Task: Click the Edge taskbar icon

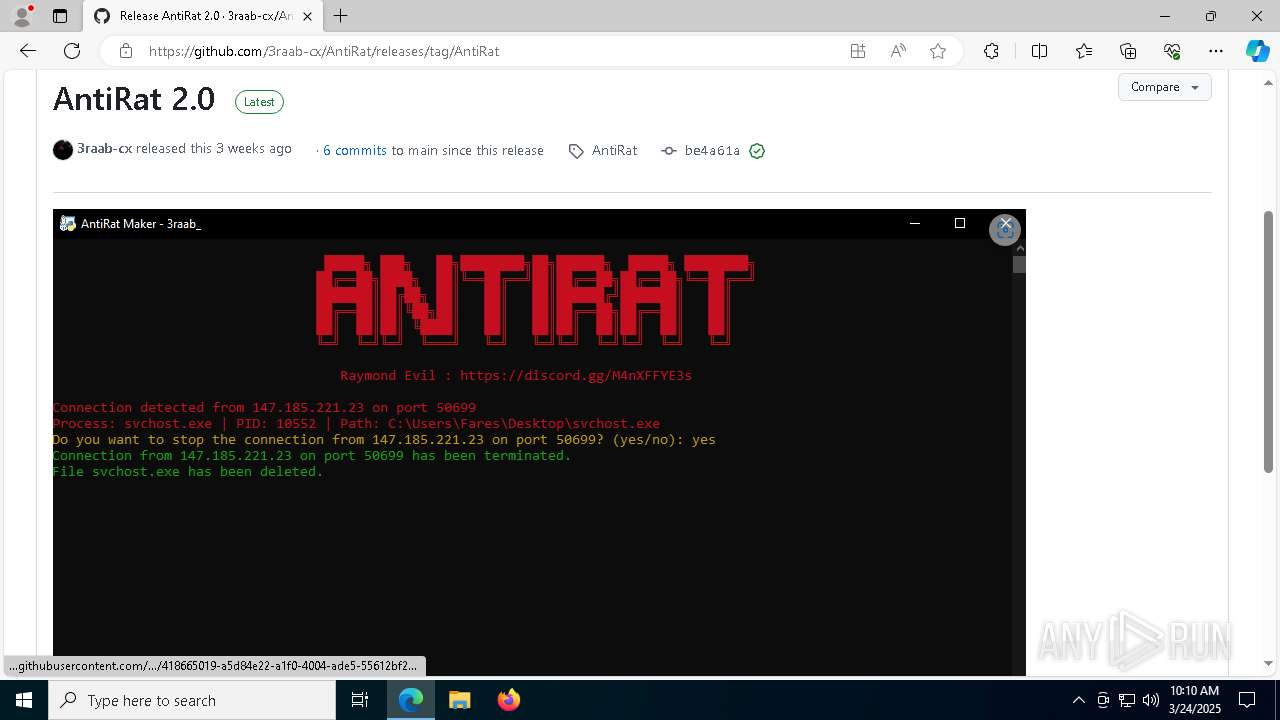Action: tap(411, 700)
